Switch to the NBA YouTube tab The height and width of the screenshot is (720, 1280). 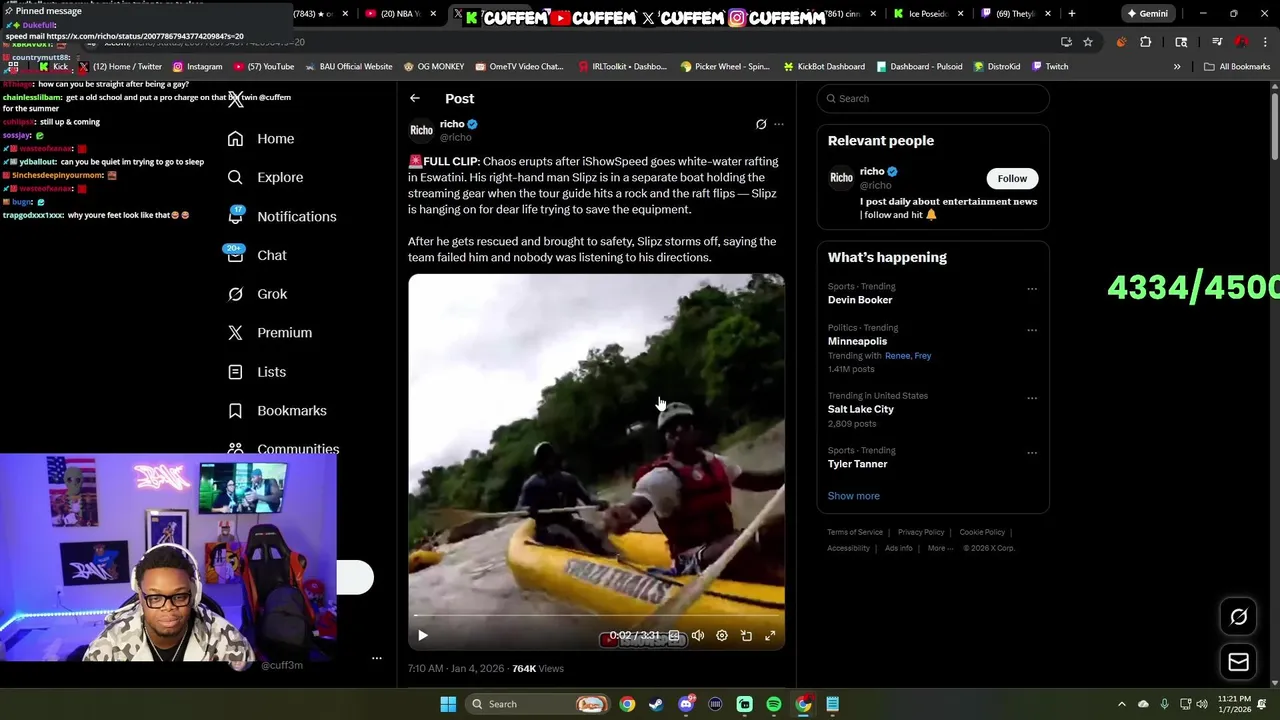[400, 14]
